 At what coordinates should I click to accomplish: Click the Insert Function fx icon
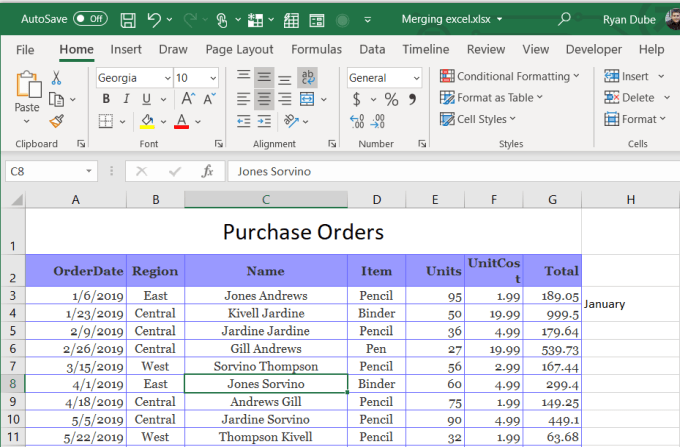[208, 171]
